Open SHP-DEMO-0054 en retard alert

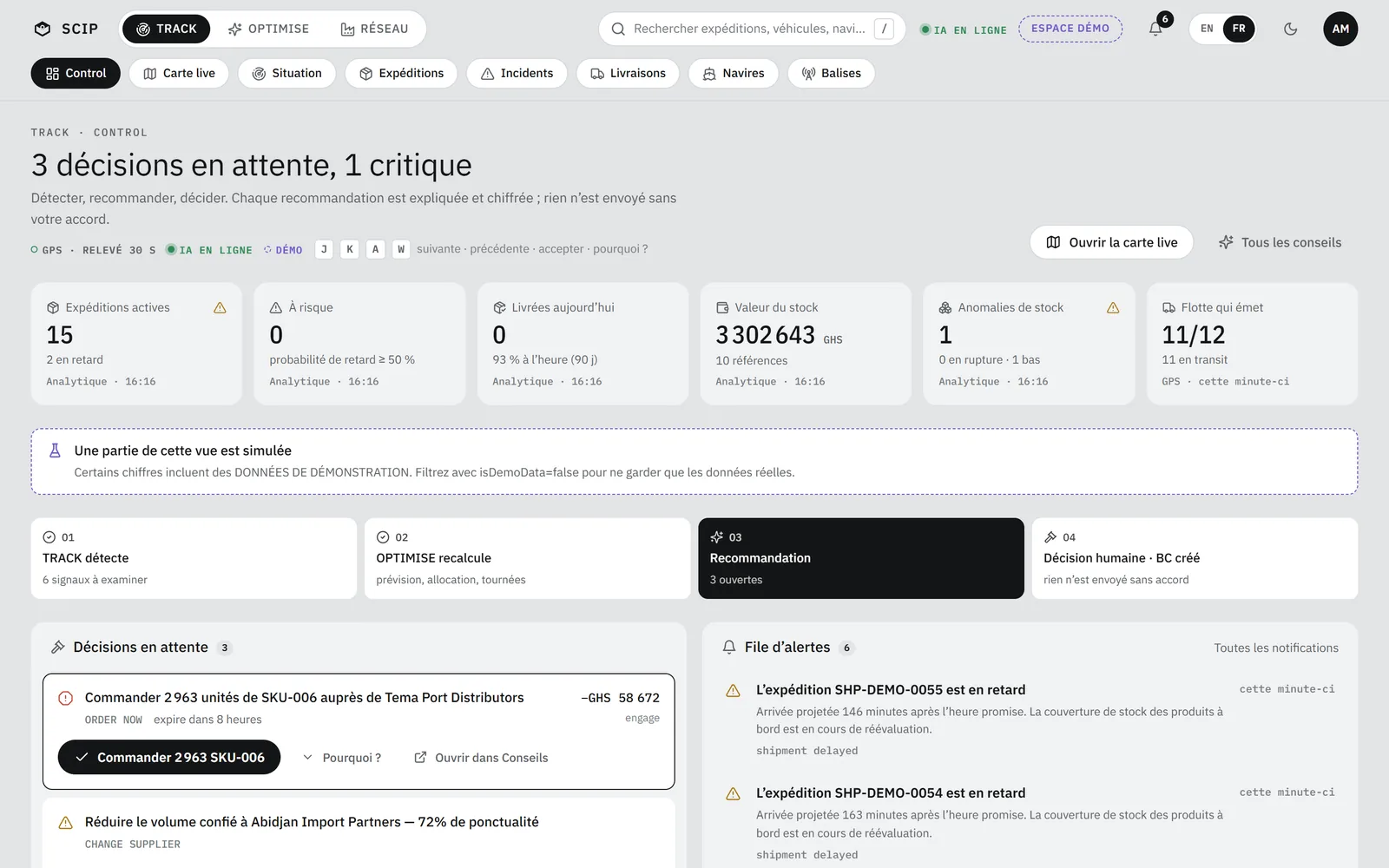pos(1030,823)
